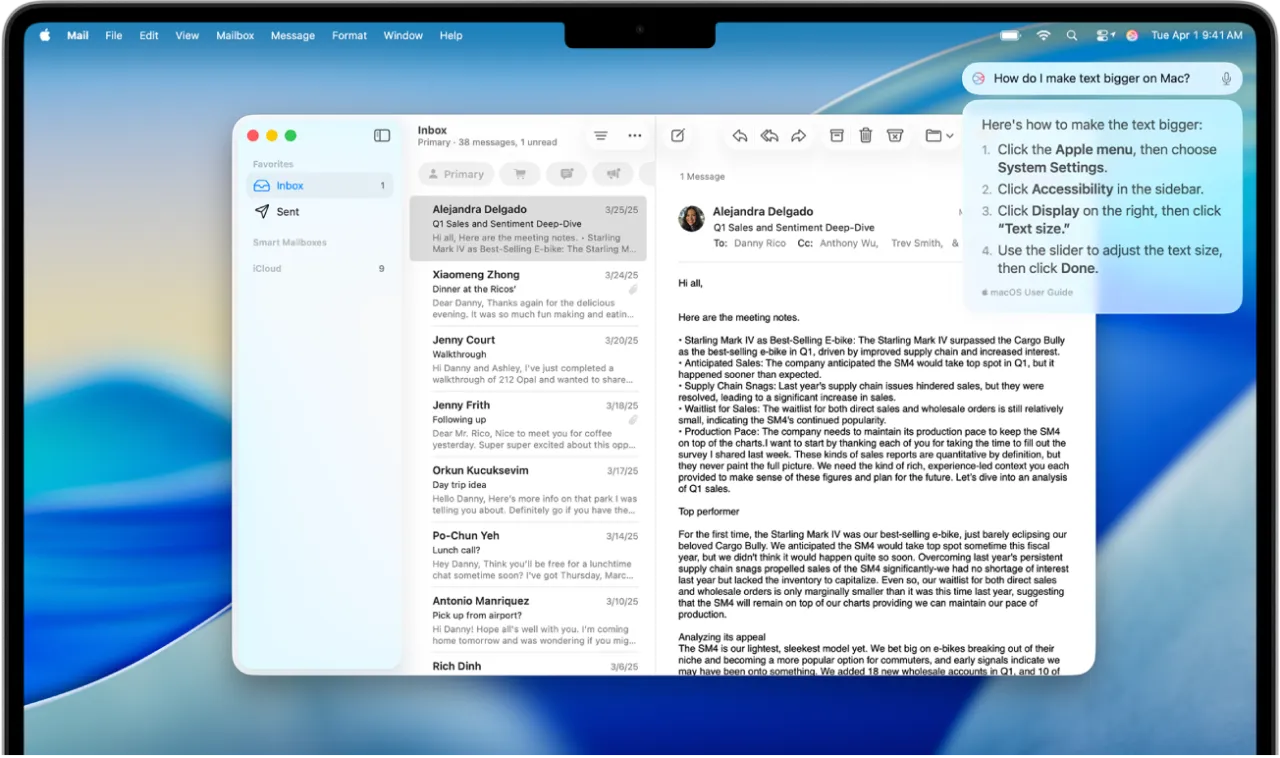The image size is (1280, 758).
Task: Compose a new message
Action: (677, 135)
